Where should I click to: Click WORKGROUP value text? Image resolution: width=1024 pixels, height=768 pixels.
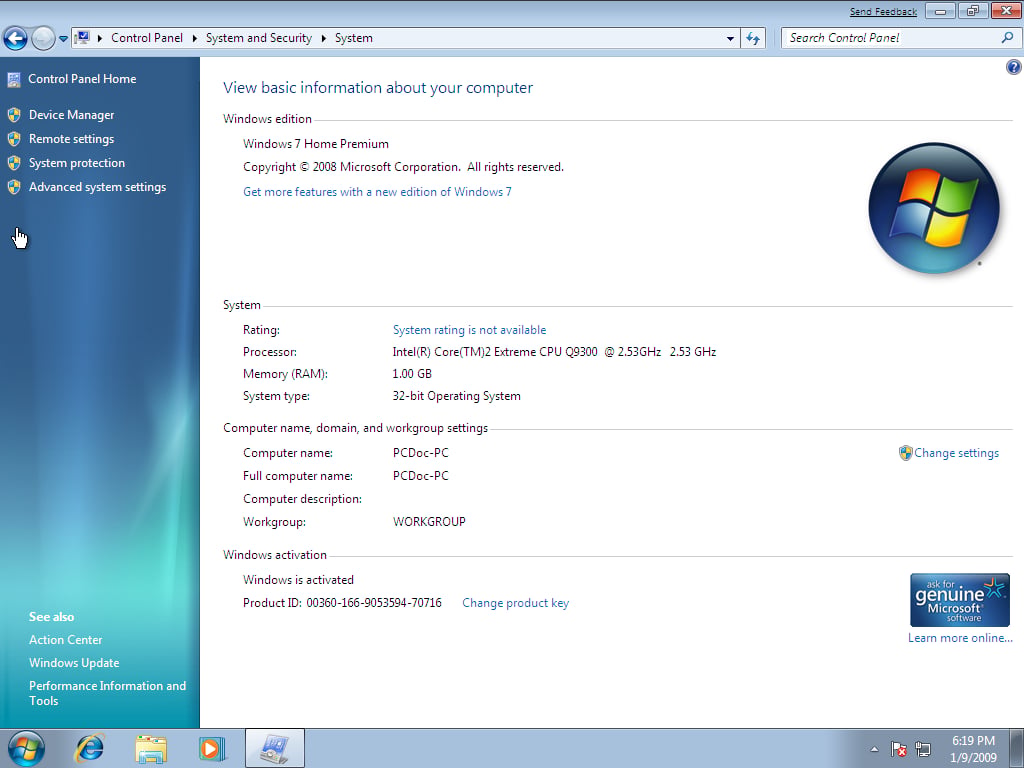[x=429, y=522]
